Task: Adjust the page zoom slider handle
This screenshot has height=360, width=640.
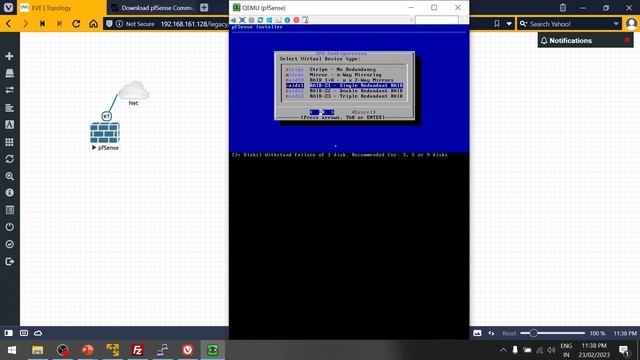Action: [533, 333]
